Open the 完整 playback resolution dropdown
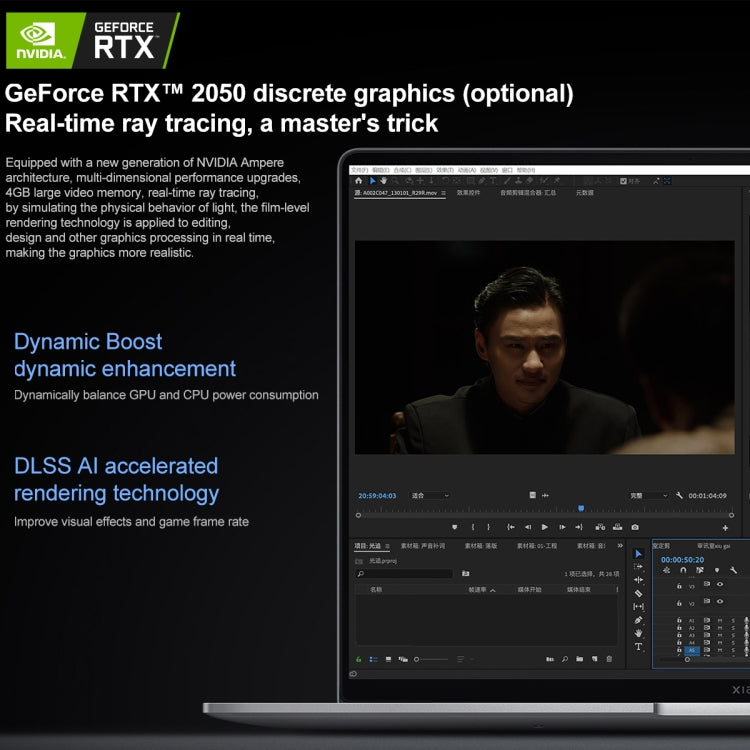750x750 pixels. 649,496
